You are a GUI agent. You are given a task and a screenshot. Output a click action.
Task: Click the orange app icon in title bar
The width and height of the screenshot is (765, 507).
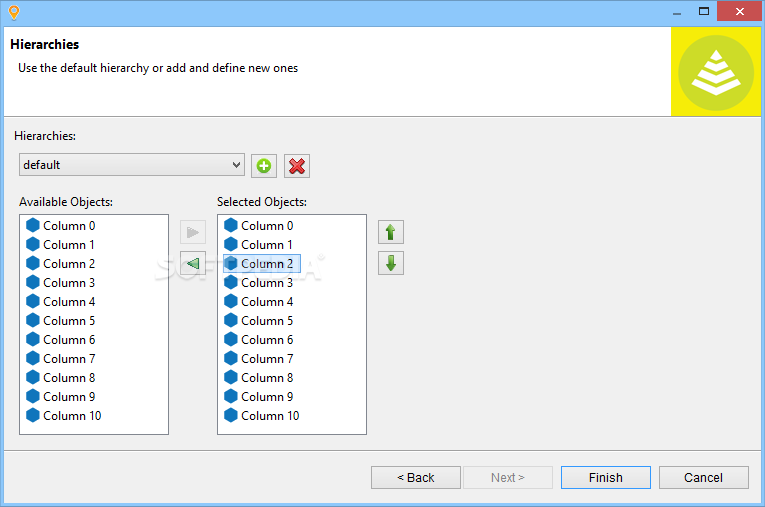coord(14,12)
